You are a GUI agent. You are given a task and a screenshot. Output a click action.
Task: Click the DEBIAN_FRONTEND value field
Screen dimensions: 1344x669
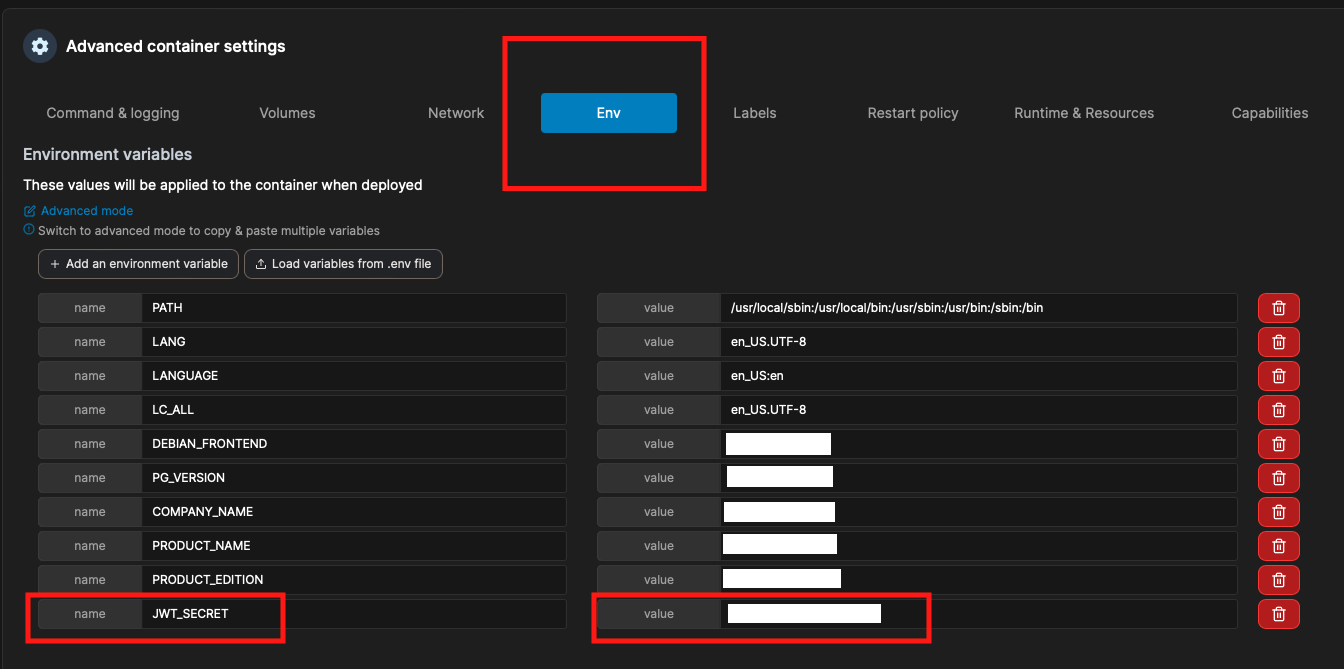tap(979, 444)
